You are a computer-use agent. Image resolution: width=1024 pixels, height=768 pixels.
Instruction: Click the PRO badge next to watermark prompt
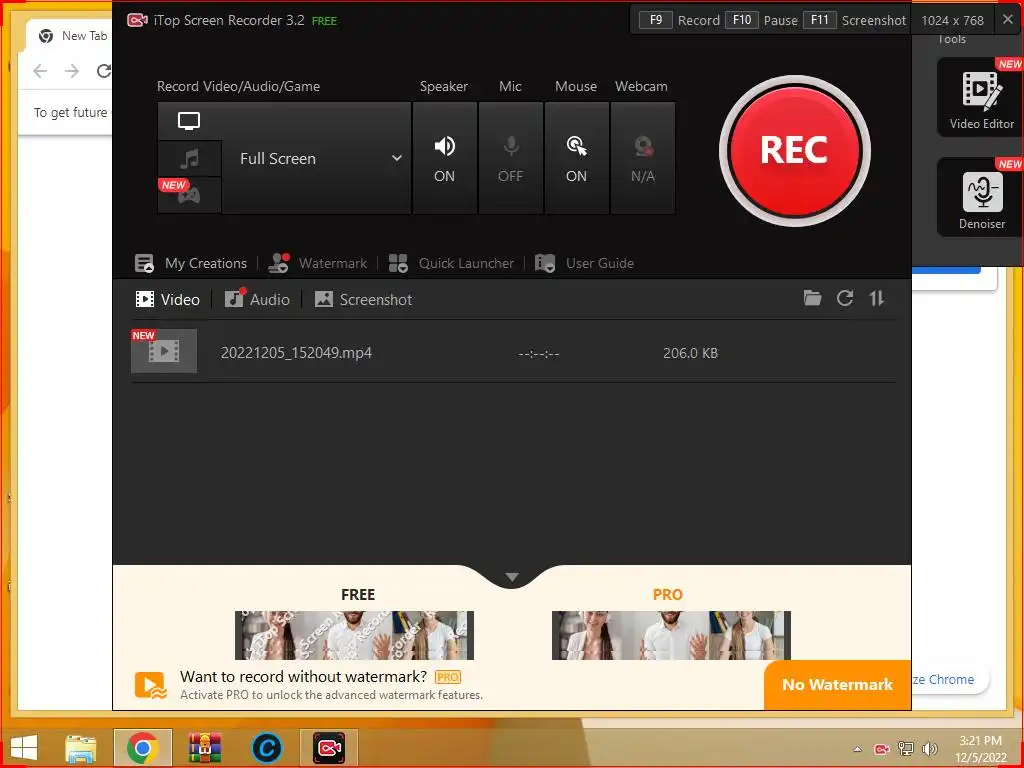pos(447,677)
